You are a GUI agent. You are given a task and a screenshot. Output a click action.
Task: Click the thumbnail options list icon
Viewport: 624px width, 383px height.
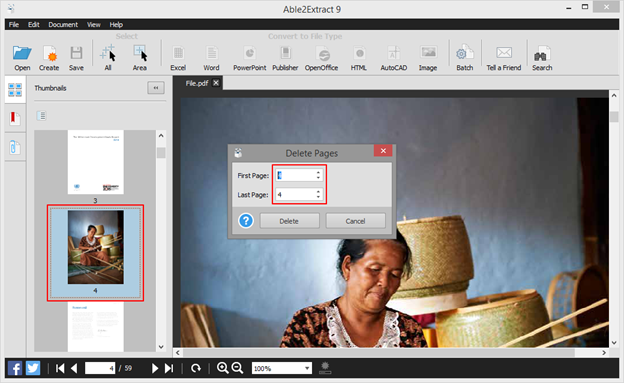tap(41, 116)
